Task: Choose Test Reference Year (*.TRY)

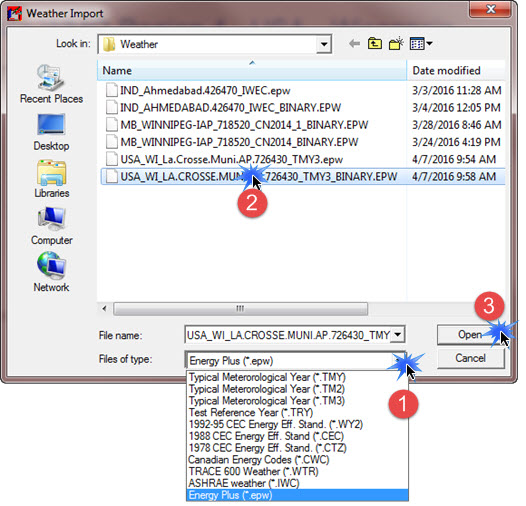Action: point(297,412)
